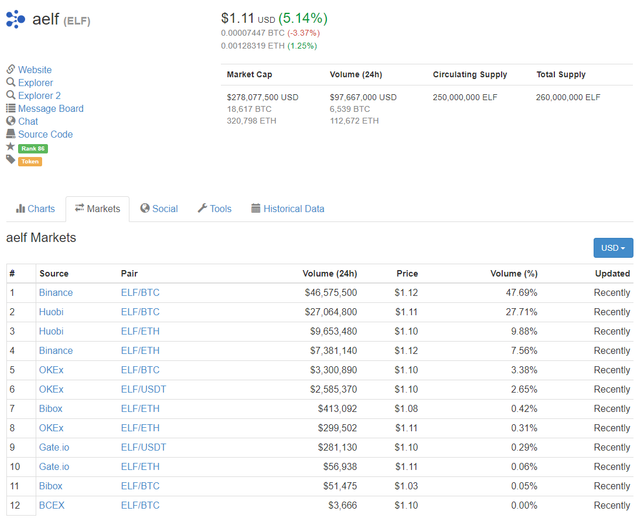The image size is (640, 519).
Task: Open Gate.io source in row 9
Action: (x=54, y=447)
